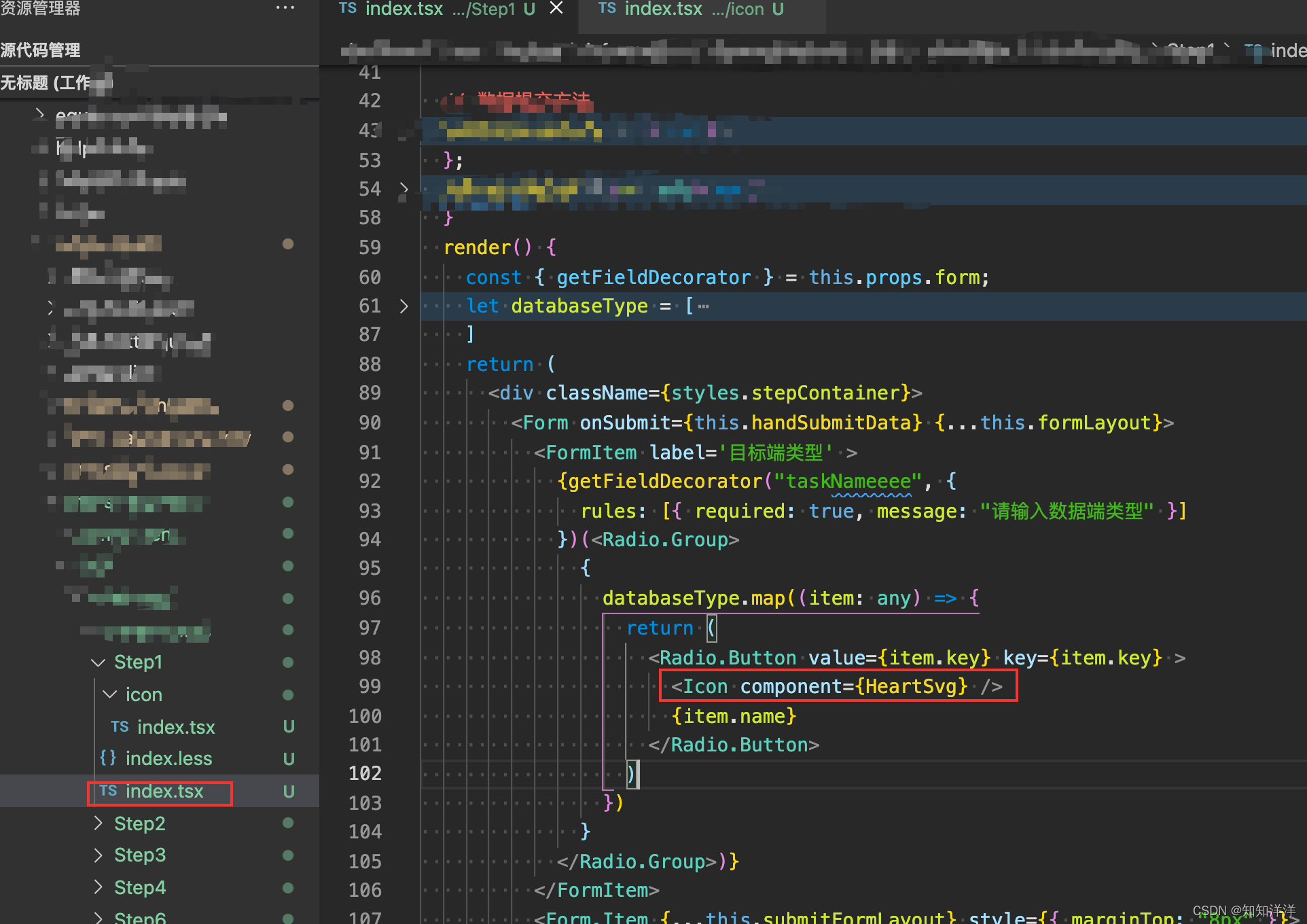Click the TS file icon of highlighted index.tsx
The width and height of the screenshot is (1307, 924).
pyautogui.click(x=108, y=791)
